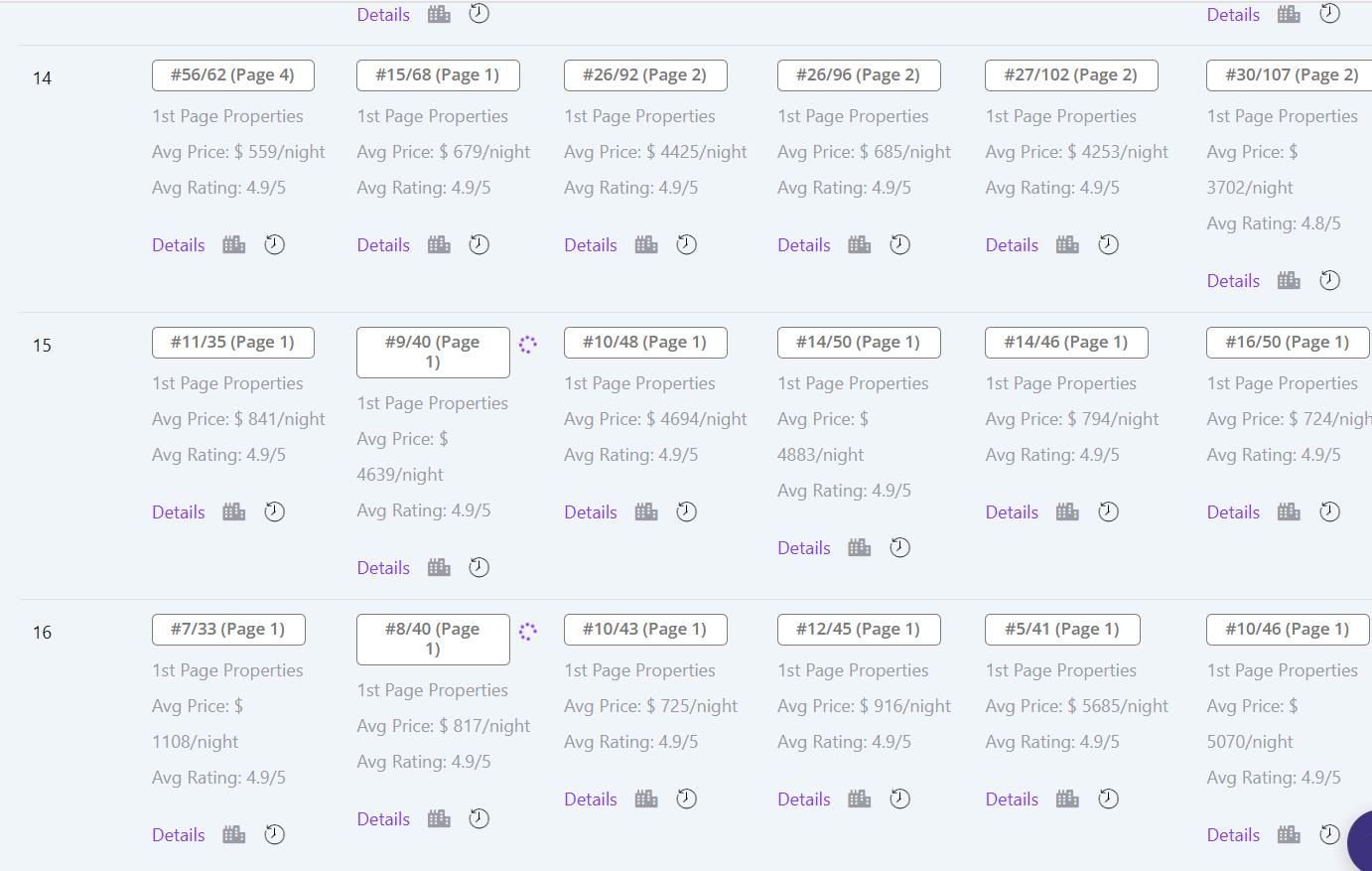The width and height of the screenshot is (1372, 871).
Task: Click the #5/41 (Page 1) rank badge
Action: (1062, 629)
